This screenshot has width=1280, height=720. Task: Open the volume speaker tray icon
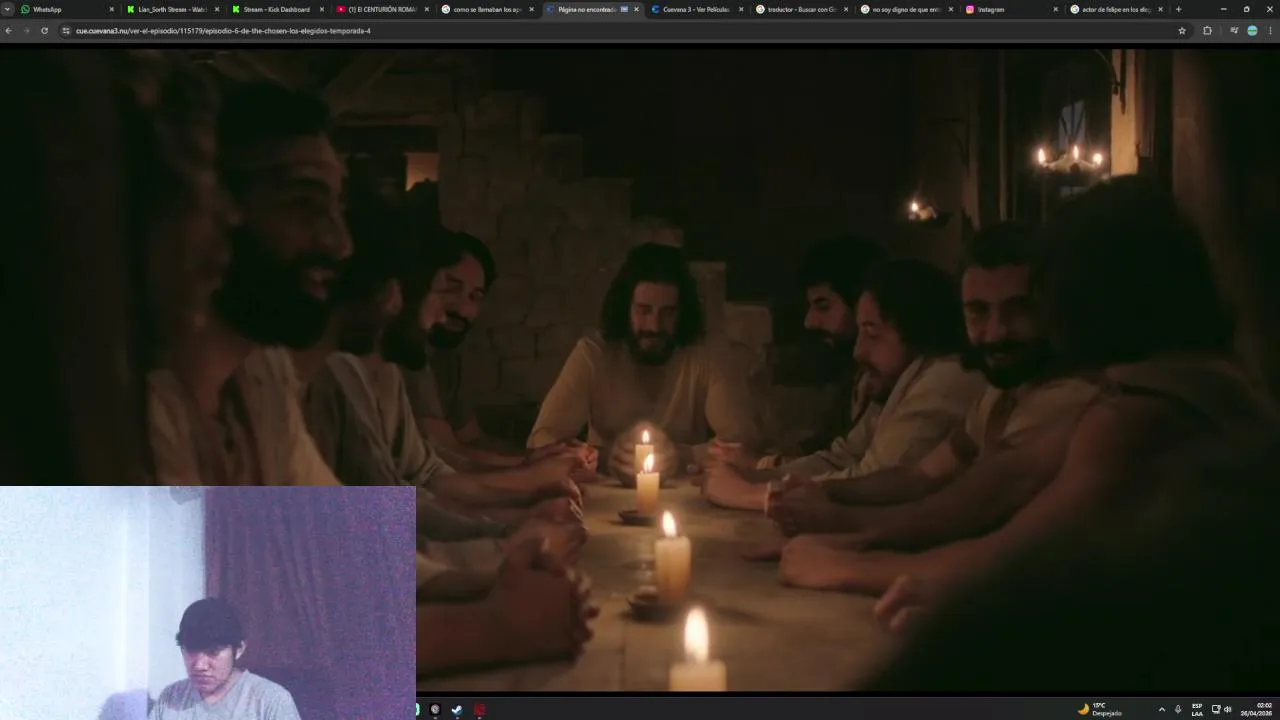[1227, 709]
